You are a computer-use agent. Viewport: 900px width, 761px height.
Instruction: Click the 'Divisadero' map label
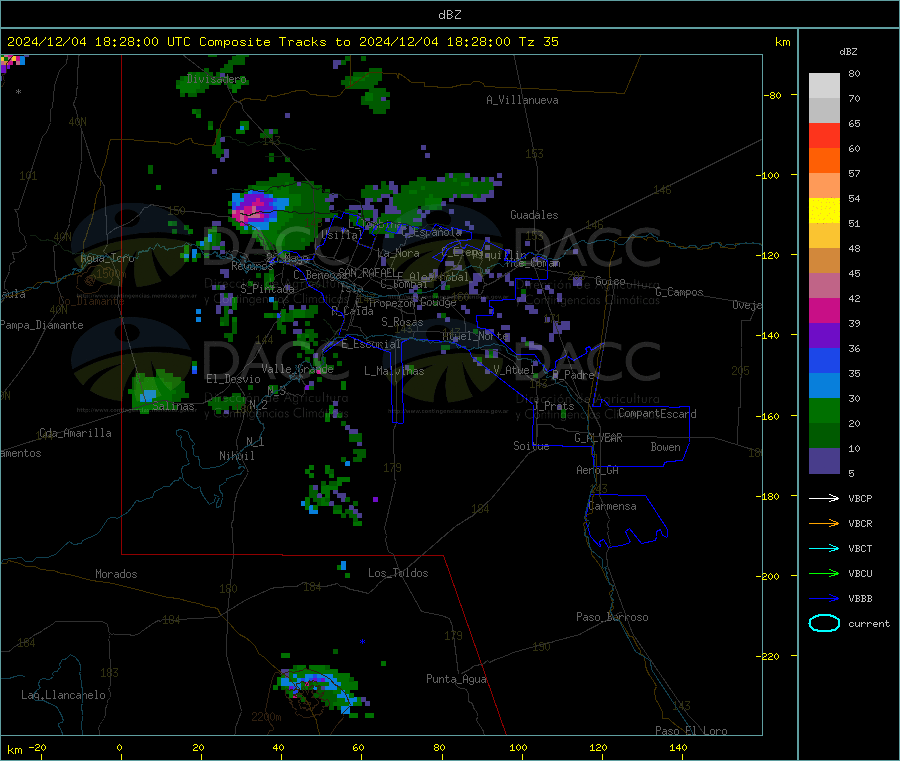tap(216, 79)
